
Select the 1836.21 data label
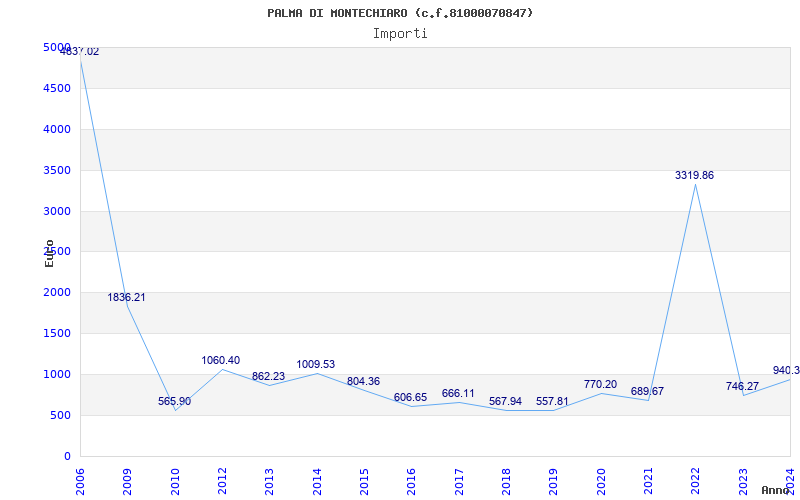pyautogui.click(x=126, y=297)
